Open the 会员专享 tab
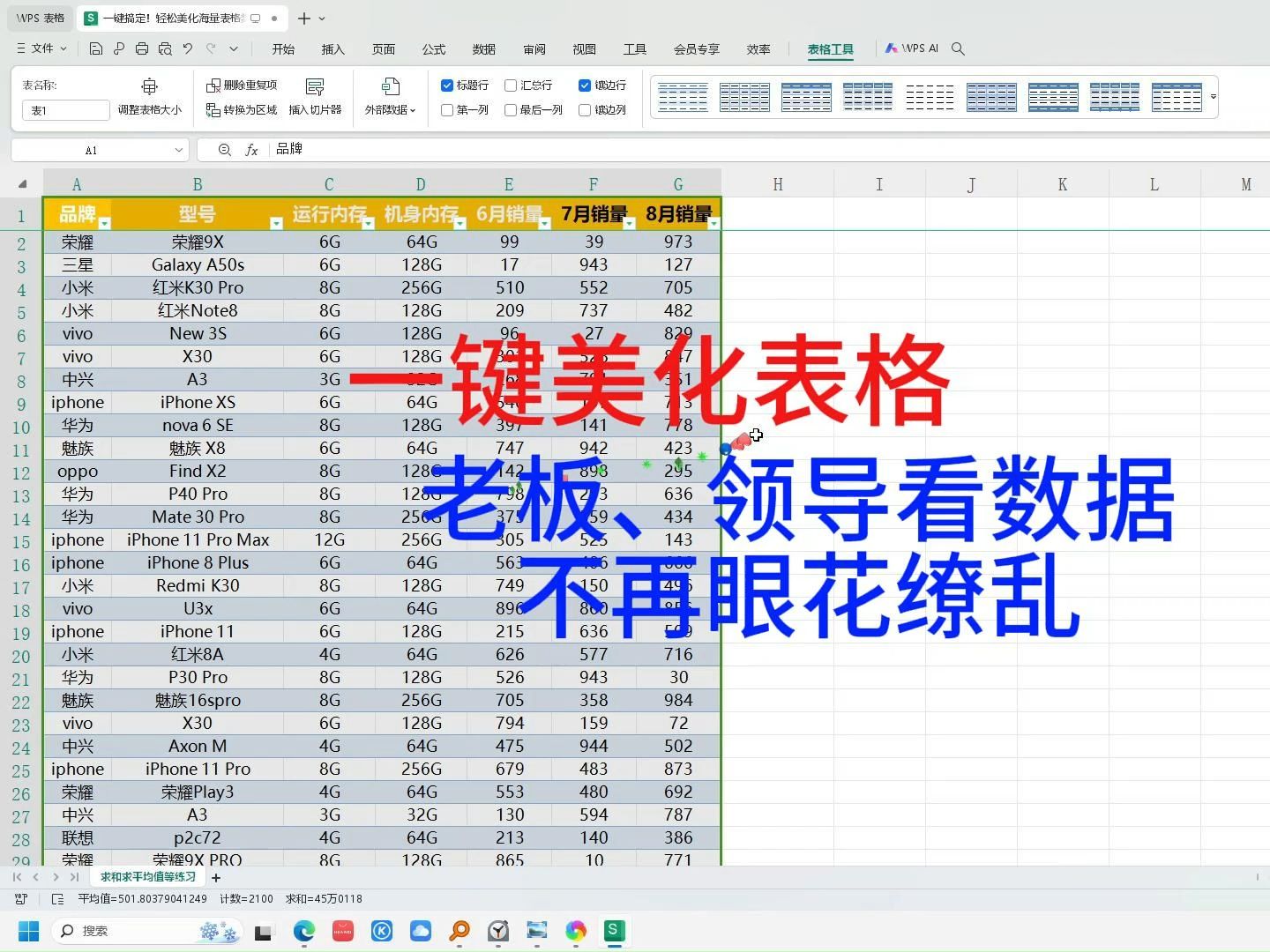 [x=697, y=49]
